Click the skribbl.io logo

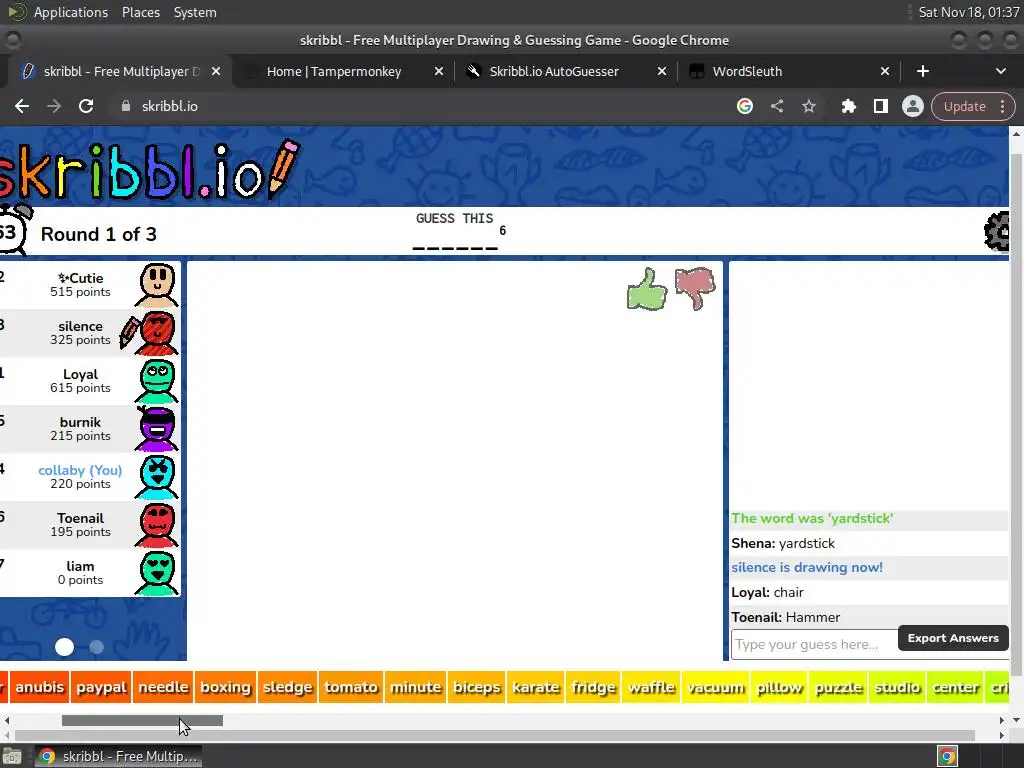[149, 170]
